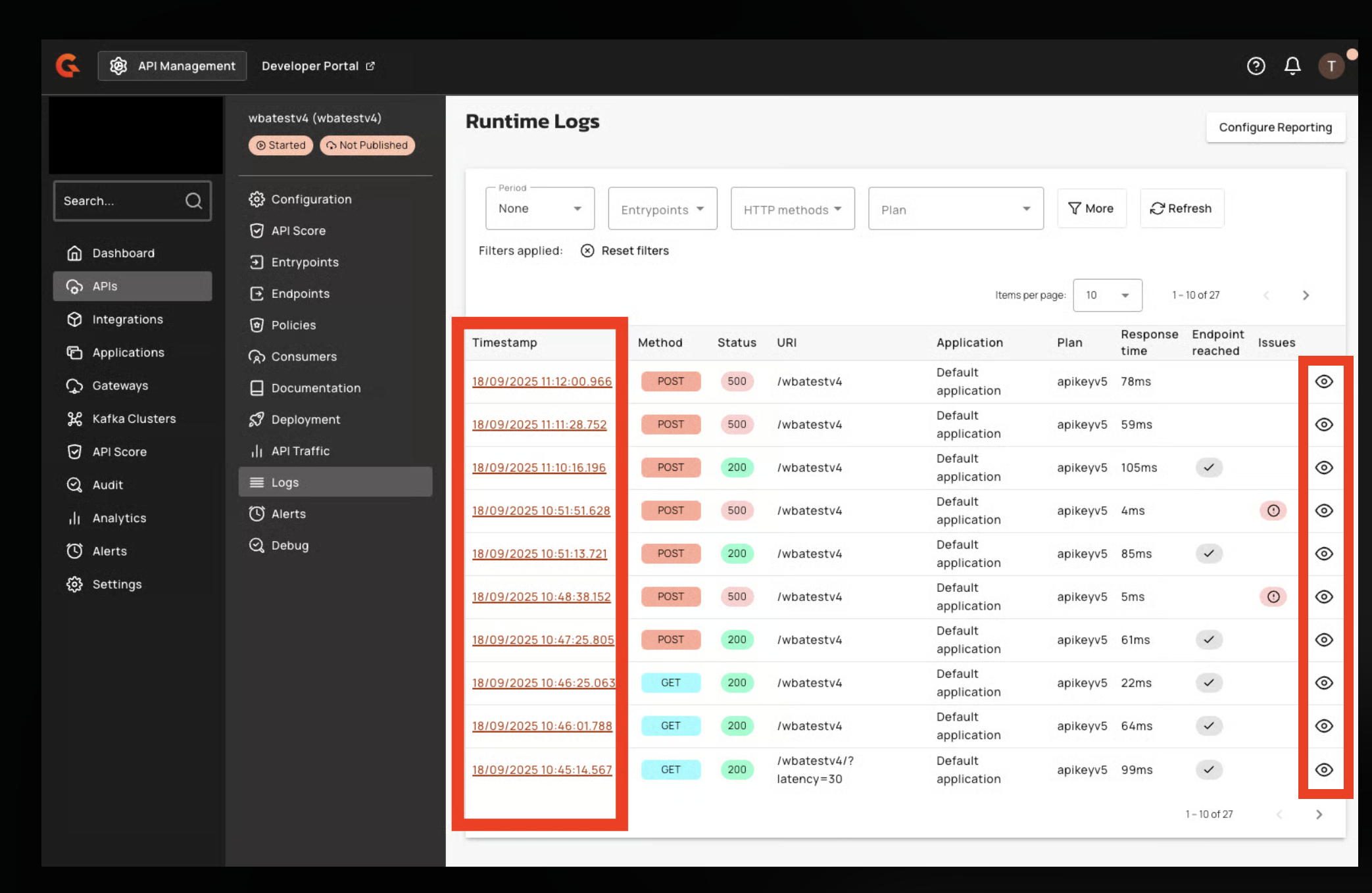Viewport: 1372px width, 893px height.
Task: Click eye icon on latency=30 request row
Action: pos(1323,769)
